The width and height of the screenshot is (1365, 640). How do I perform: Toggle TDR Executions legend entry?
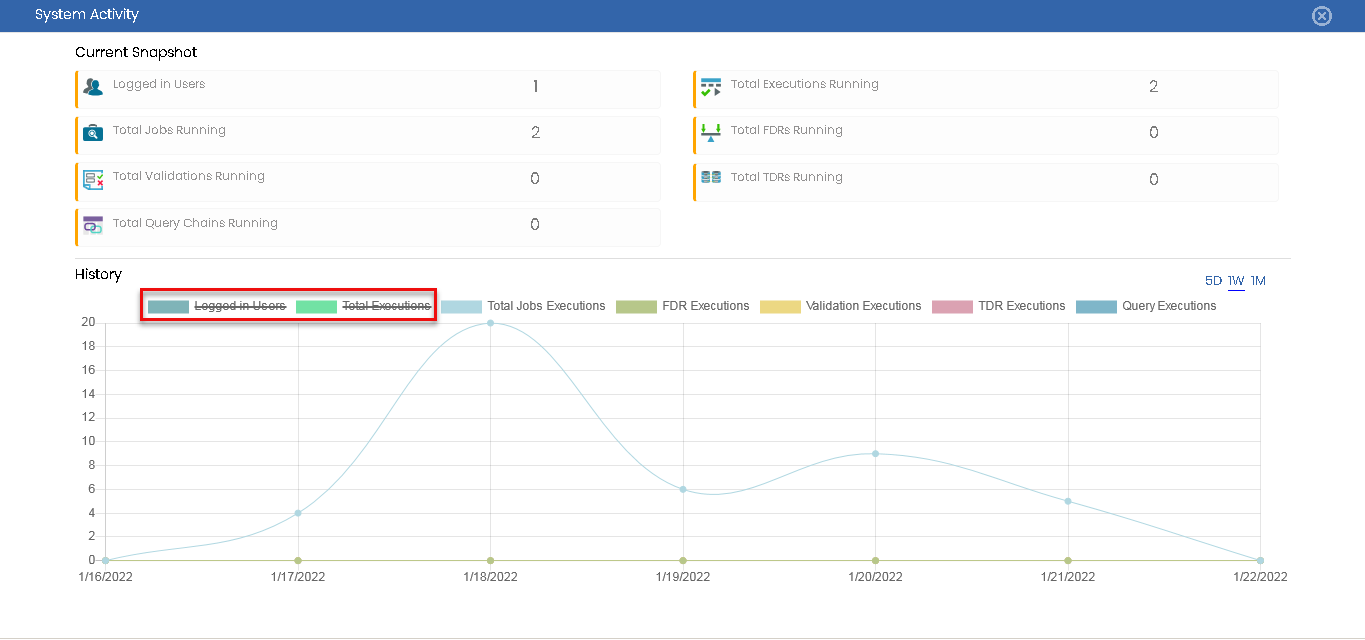coord(999,306)
